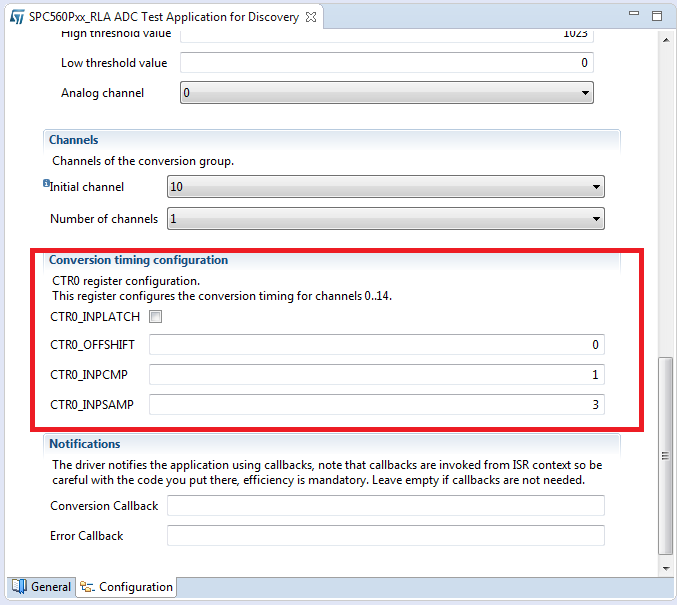Click the CTR0_INPLATCH label

tap(95, 317)
